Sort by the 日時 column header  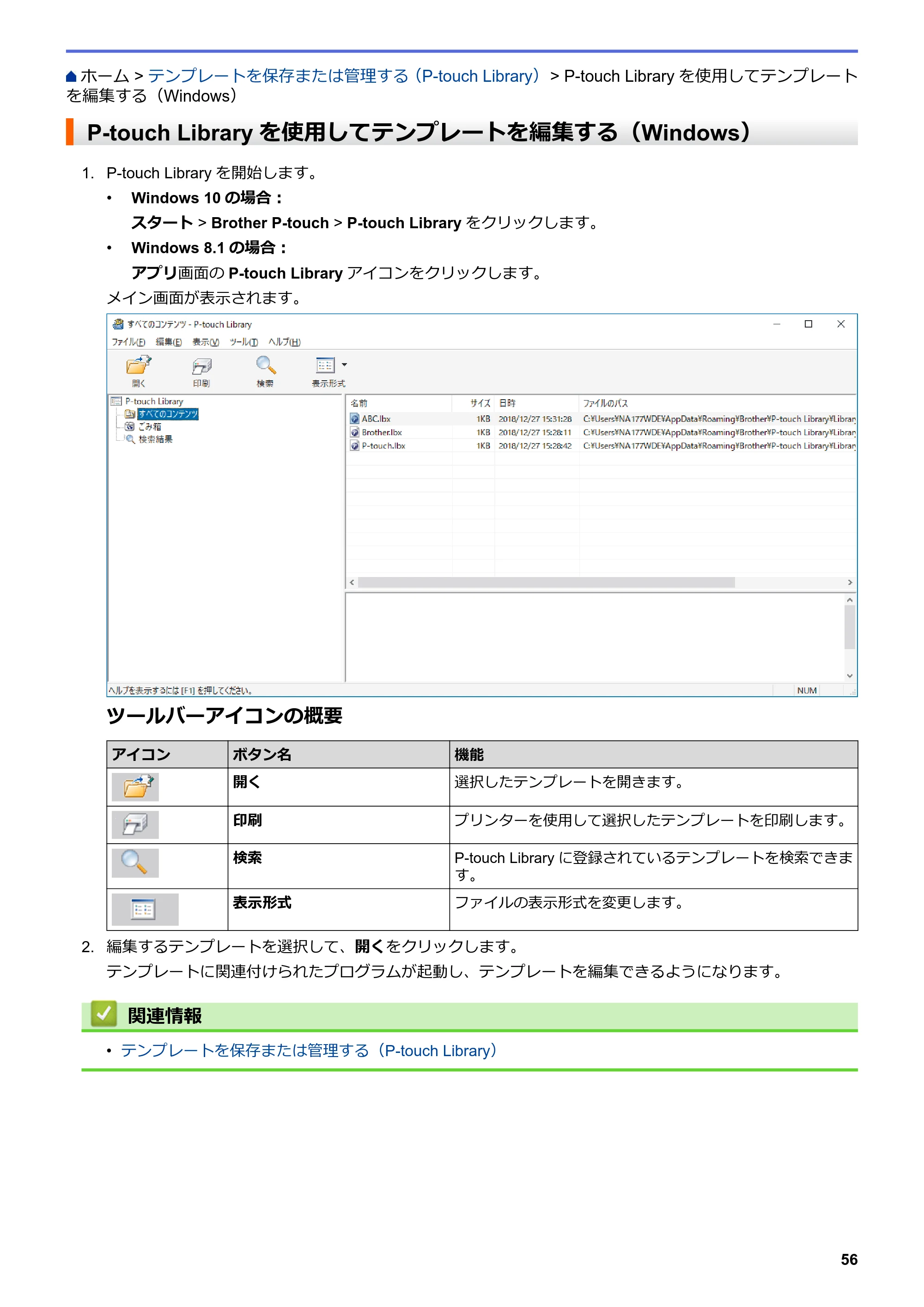tap(537, 403)
